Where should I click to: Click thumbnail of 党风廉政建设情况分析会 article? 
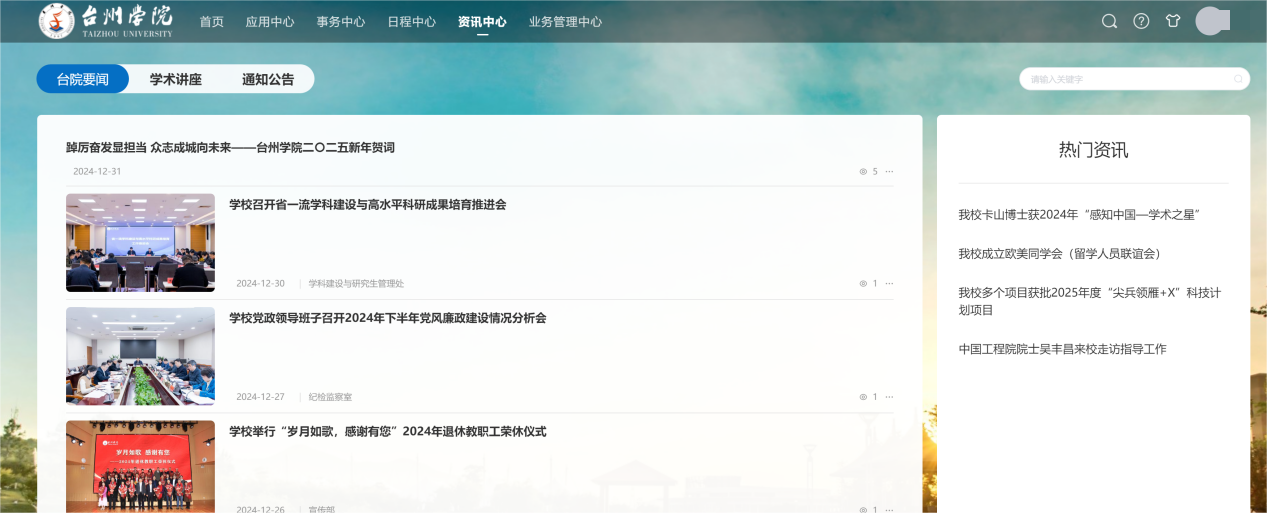pyautogui.click(x=140, y=356)
